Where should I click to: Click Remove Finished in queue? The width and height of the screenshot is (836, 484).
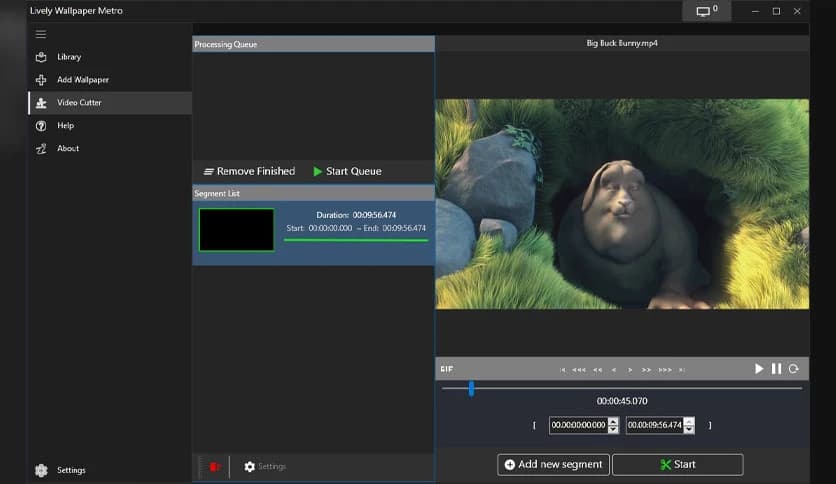(x=249, y=171)
